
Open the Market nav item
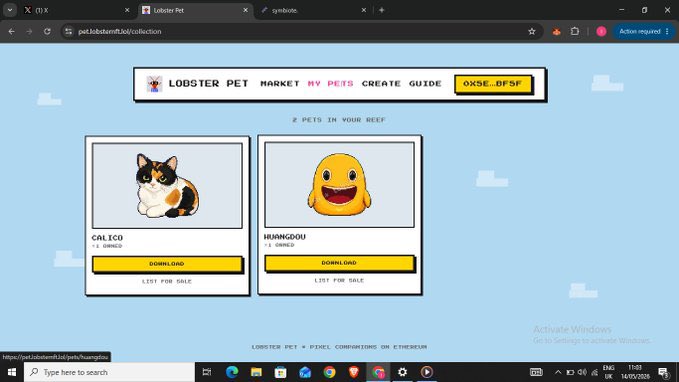280,84
